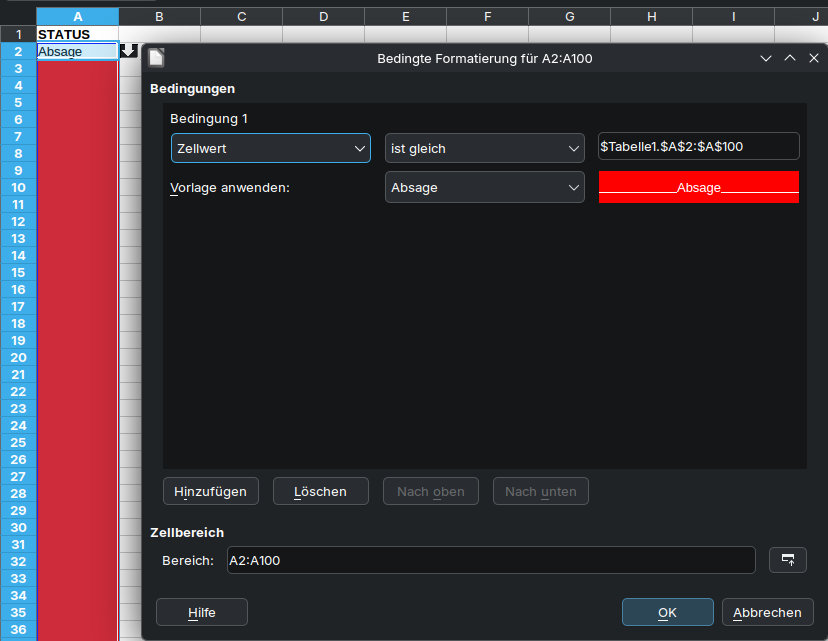The height and width of the screenshot is (641, 828).
Task: Select row 36 header
Action: (18, 629)
